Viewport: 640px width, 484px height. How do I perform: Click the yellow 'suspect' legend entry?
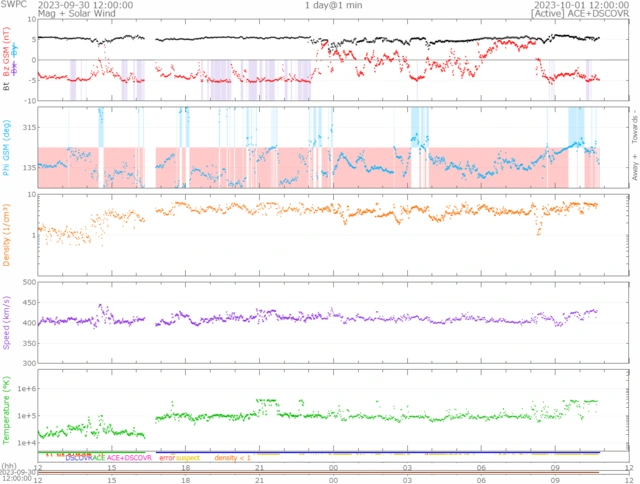(188, 458)
